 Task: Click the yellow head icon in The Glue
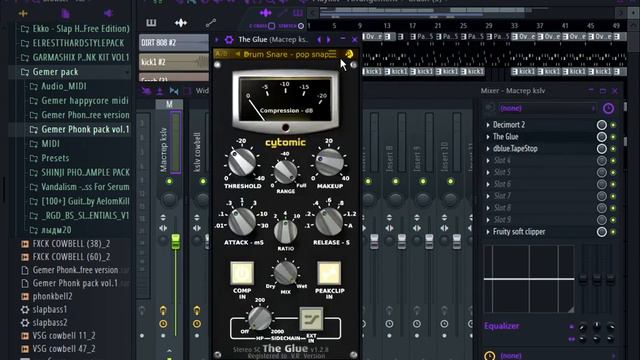[x=349, y=54]
